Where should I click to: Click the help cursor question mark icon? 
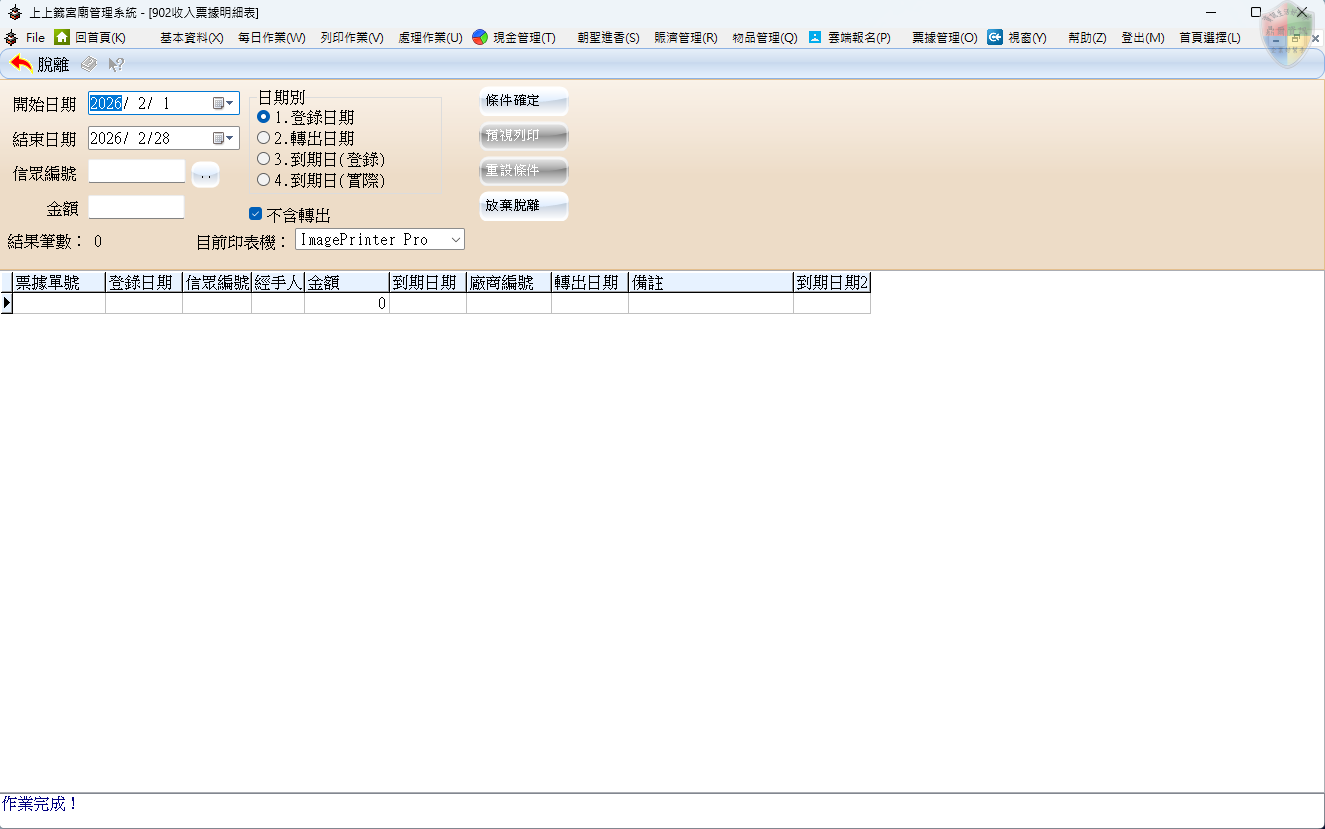pyautogui.click(x=116, y=64)
